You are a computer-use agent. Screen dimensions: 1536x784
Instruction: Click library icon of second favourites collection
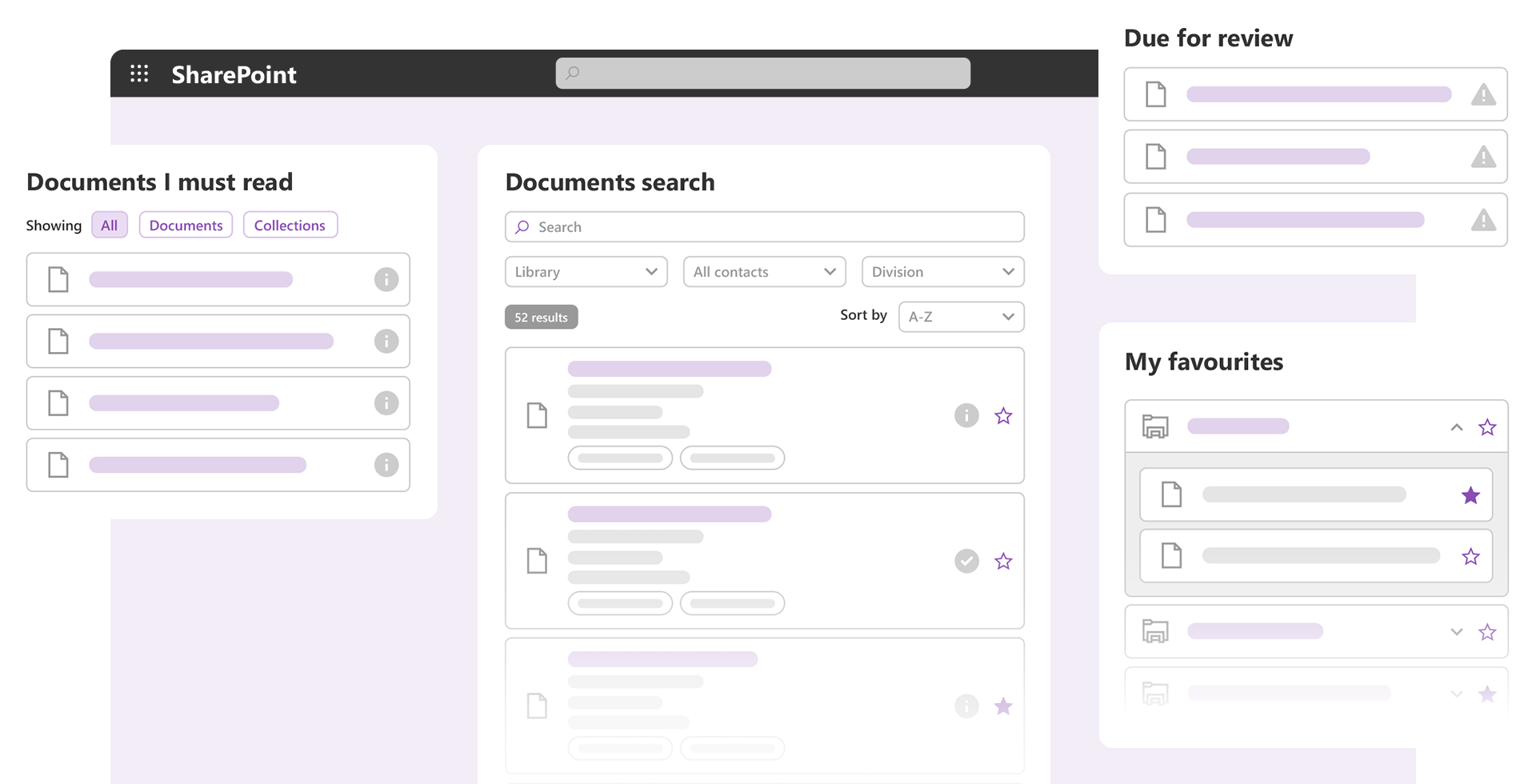(x=1155, y=631)
